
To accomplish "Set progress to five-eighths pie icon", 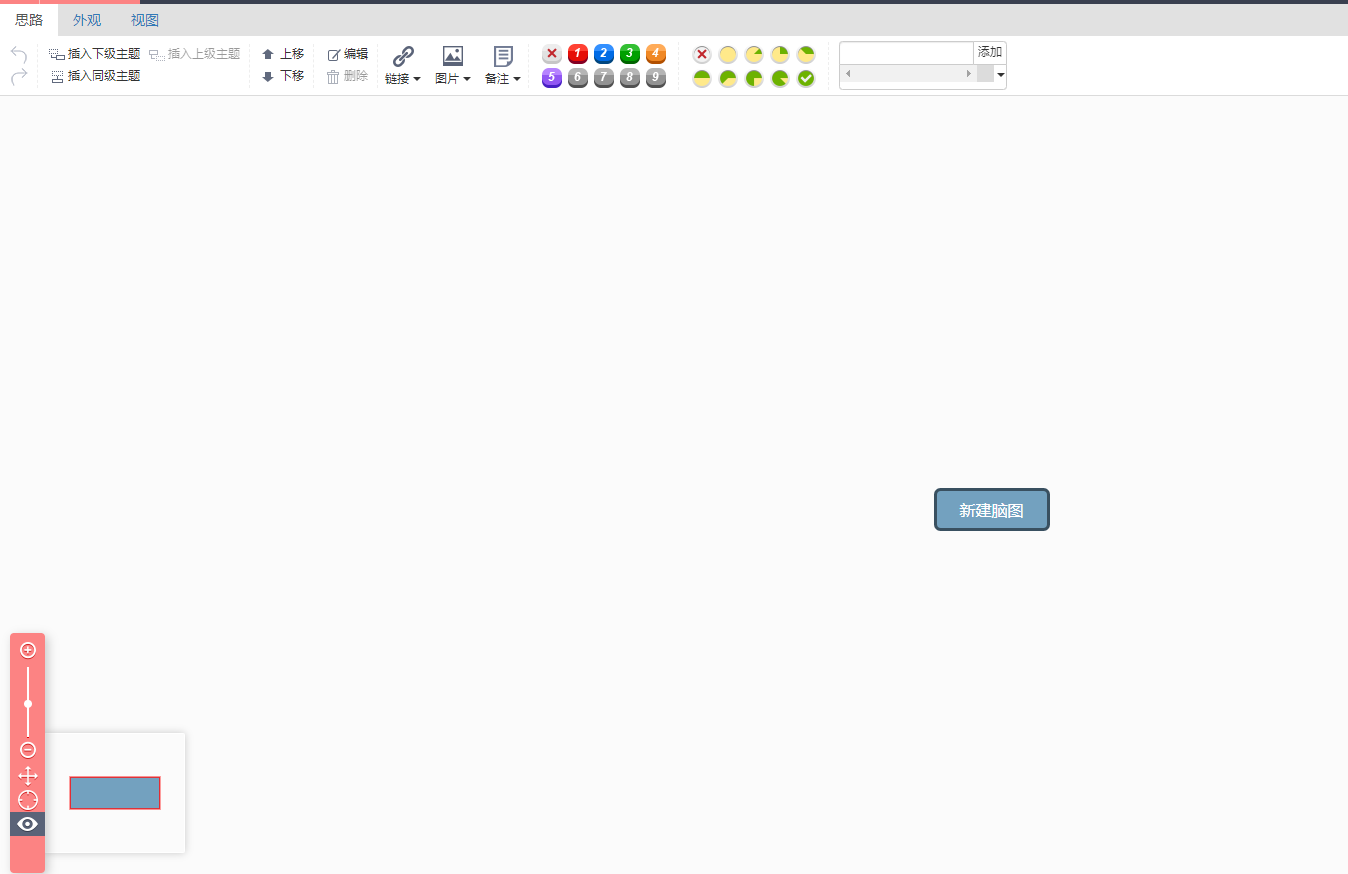I will point(728,78).
